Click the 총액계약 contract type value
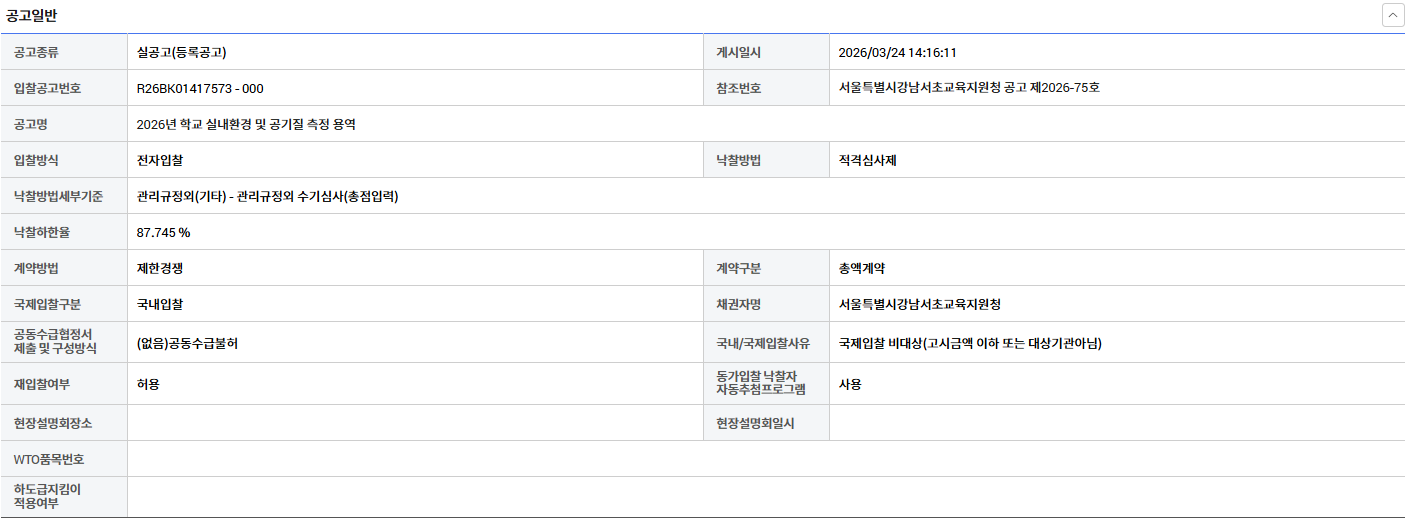1406x519 pixels. click(862, 268)
